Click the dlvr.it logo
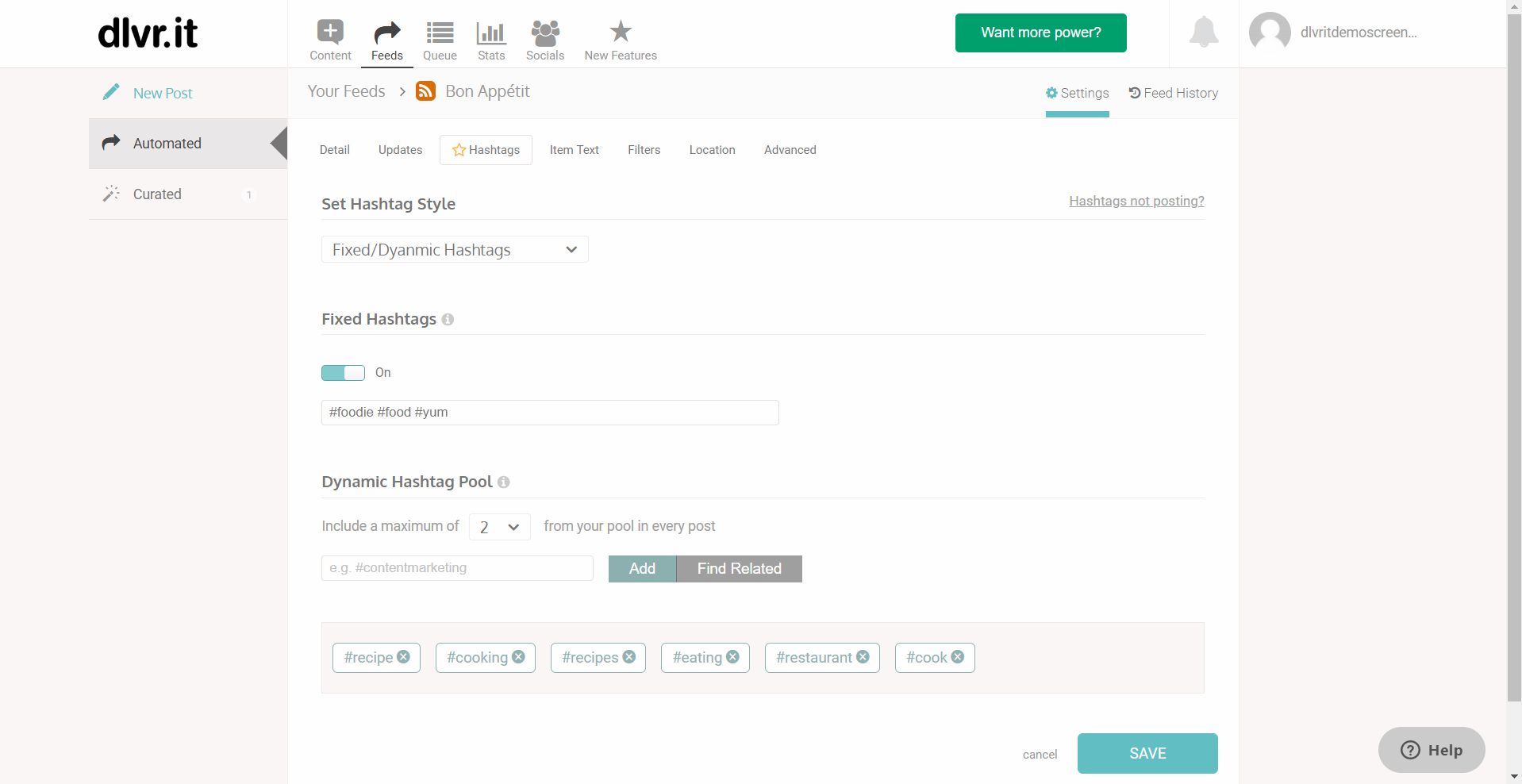 (x=148, y=33)
